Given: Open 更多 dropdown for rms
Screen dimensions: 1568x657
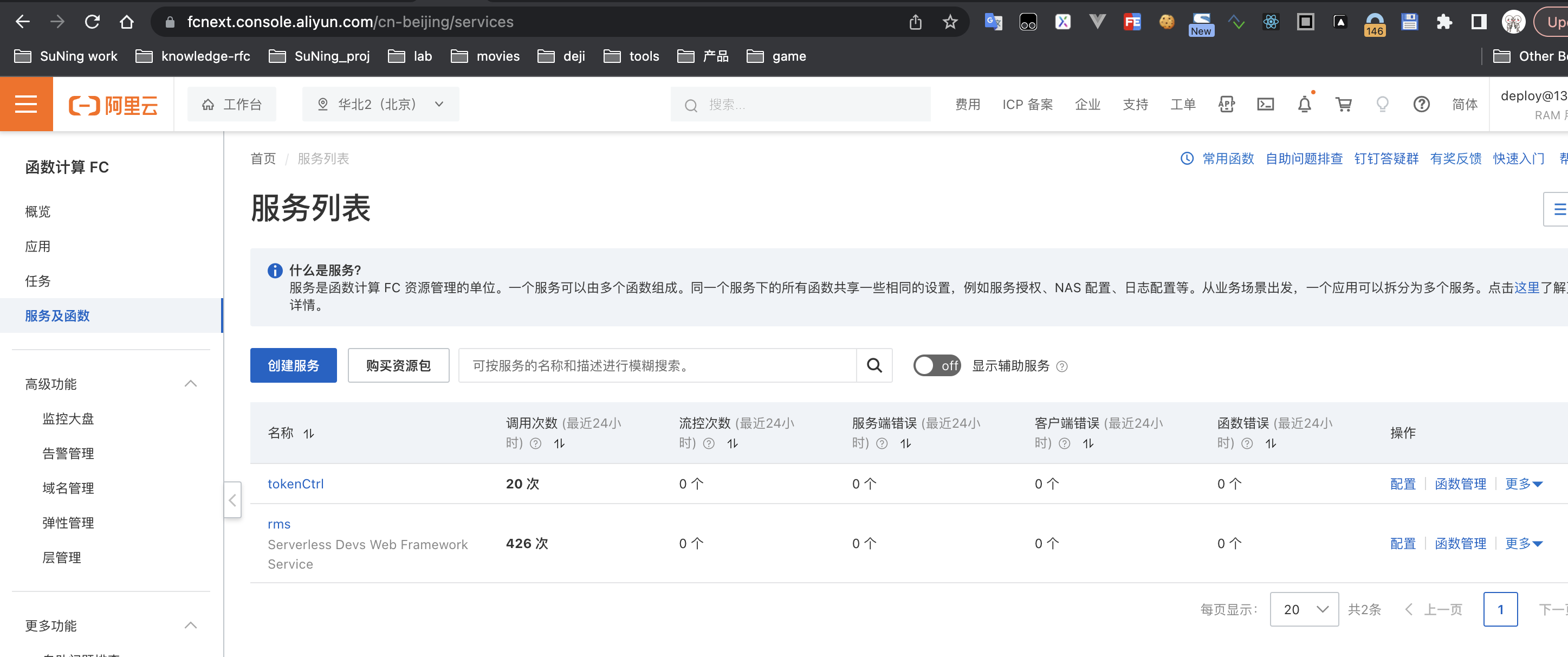Looking at the screenshot, I should click(x=1524, y=544).
